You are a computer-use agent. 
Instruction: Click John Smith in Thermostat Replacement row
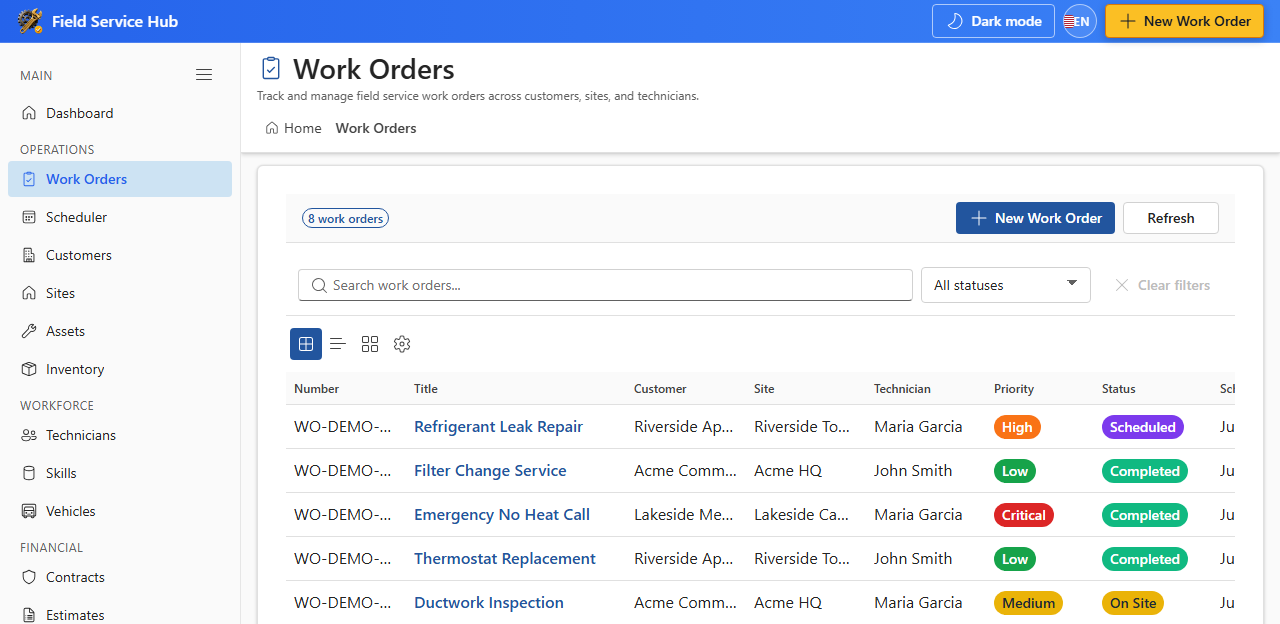(913, 559)
